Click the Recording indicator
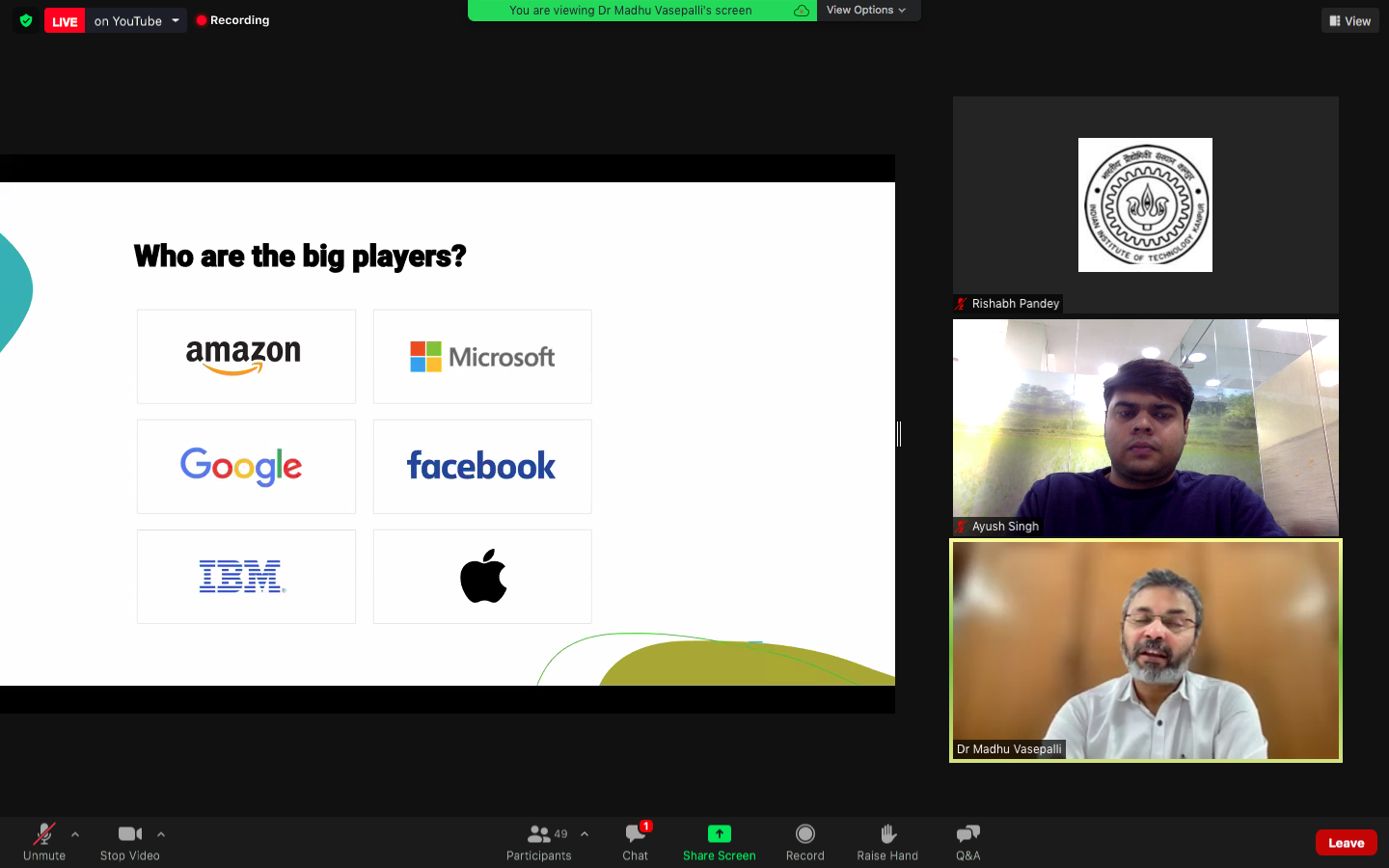1389x868 pixels. 232,20
